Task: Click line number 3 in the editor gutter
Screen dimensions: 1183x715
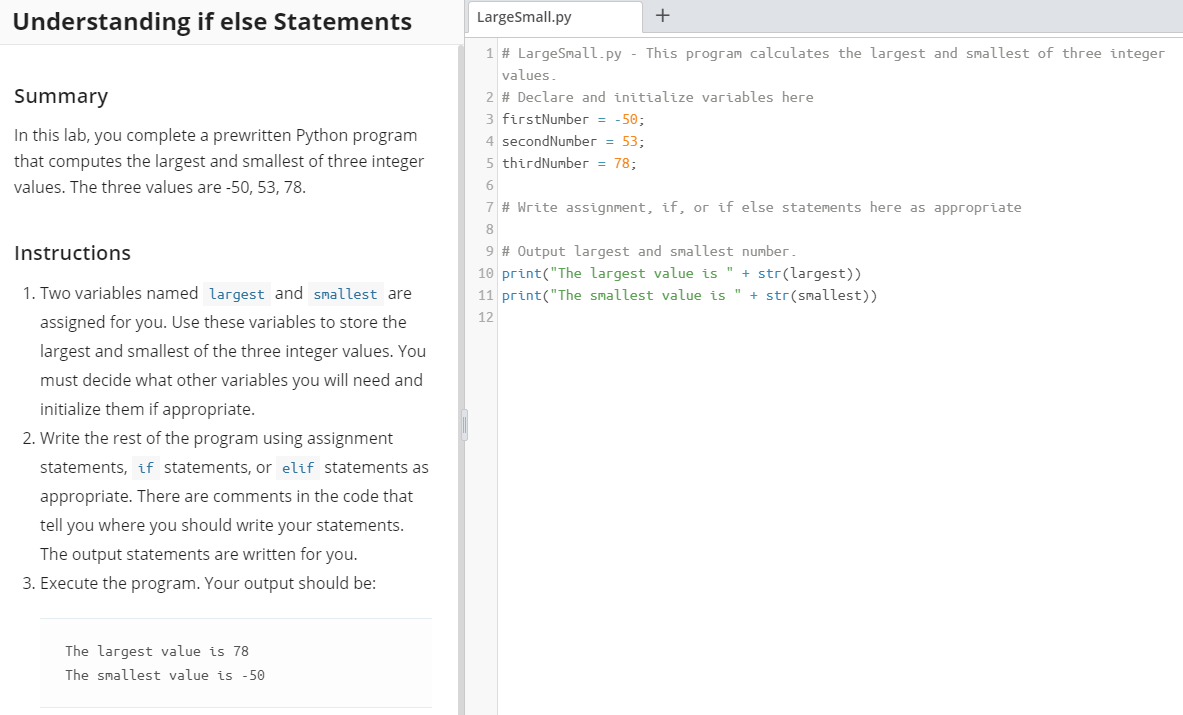Action: (488, 118)
